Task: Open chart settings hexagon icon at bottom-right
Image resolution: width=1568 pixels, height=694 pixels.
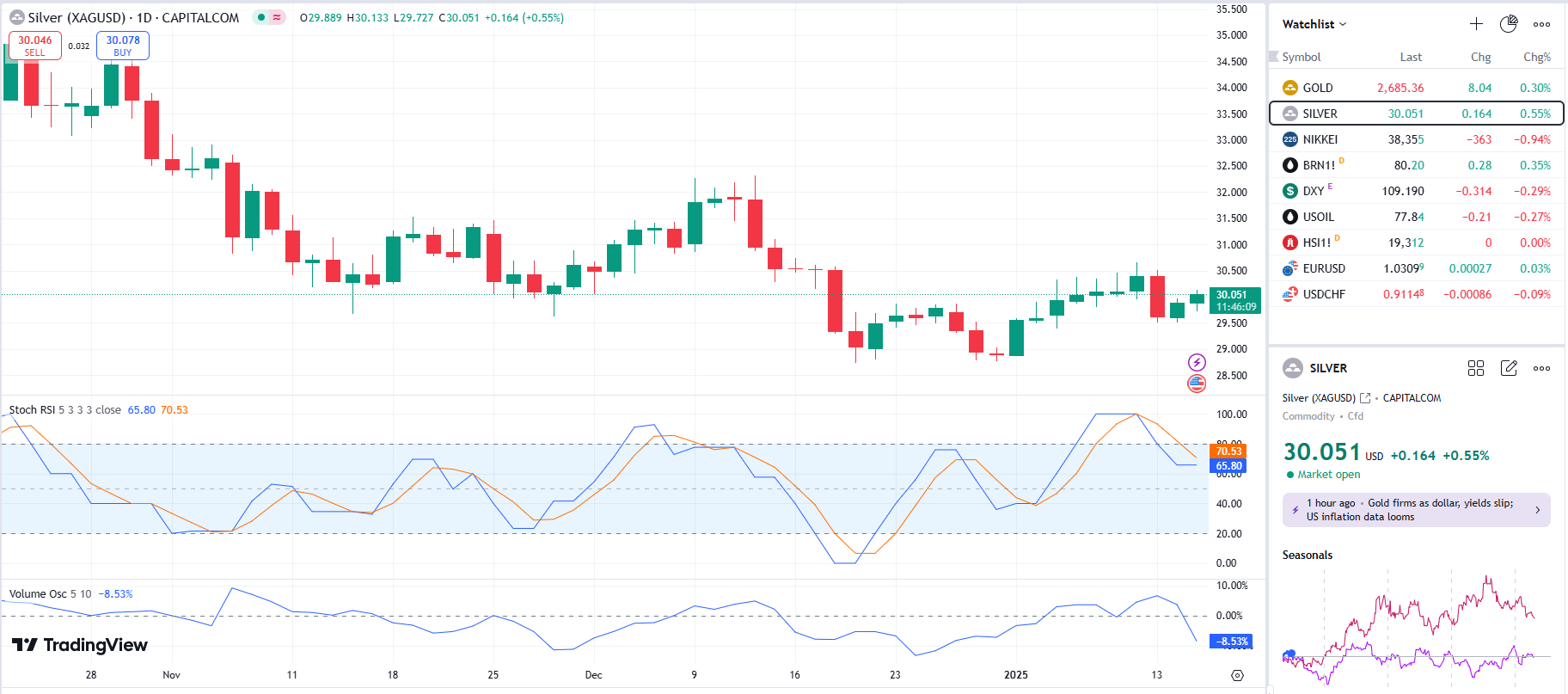Action: (x=1237, y=675)
